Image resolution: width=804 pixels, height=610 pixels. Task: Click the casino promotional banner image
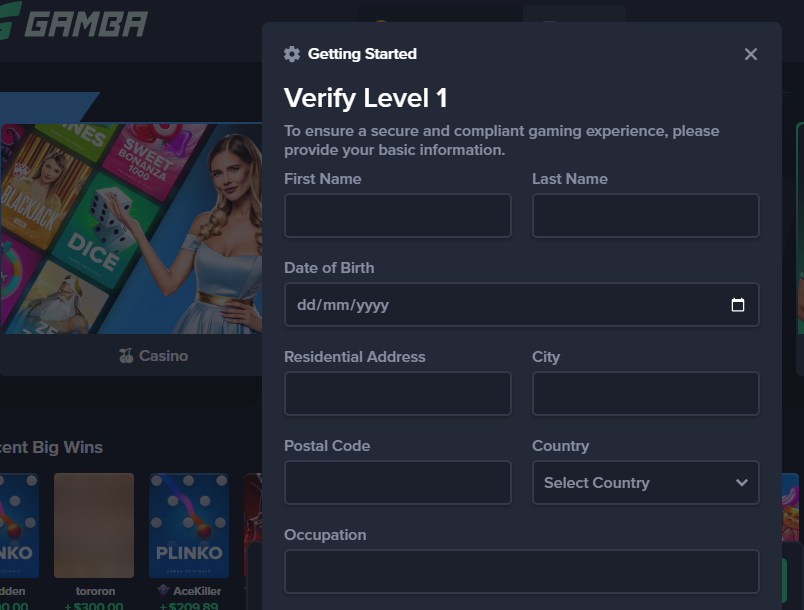coord(131,229)
